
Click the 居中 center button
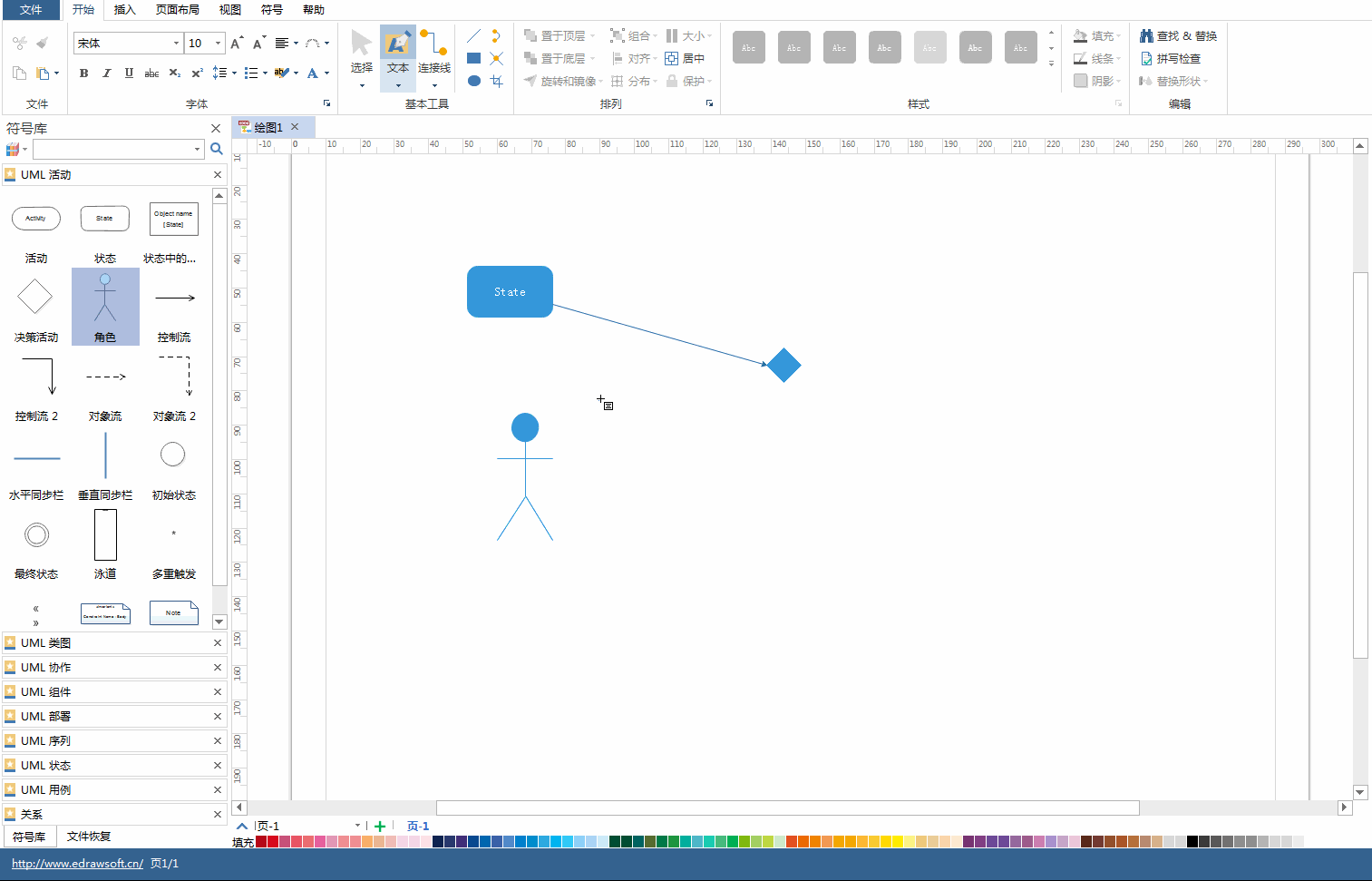coord(685,58)
